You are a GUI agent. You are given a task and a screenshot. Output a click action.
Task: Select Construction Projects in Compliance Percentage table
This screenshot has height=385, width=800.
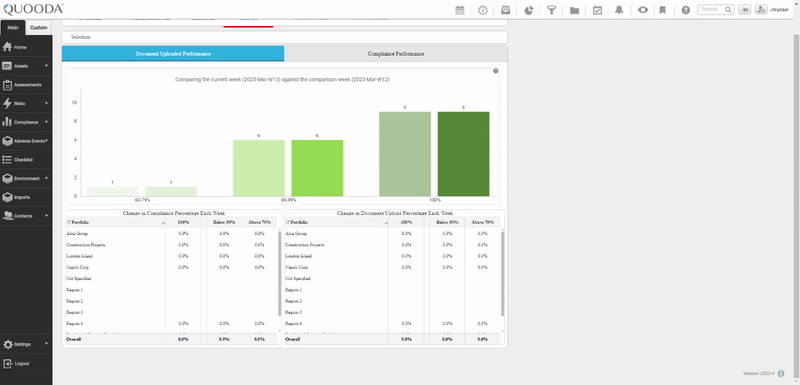point(171,245)
